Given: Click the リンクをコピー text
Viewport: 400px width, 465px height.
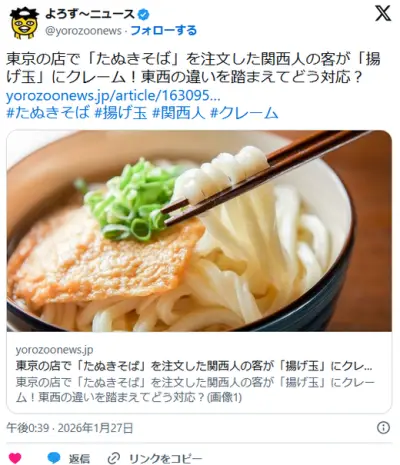Looking at the screenshot, I should (165, 459).
